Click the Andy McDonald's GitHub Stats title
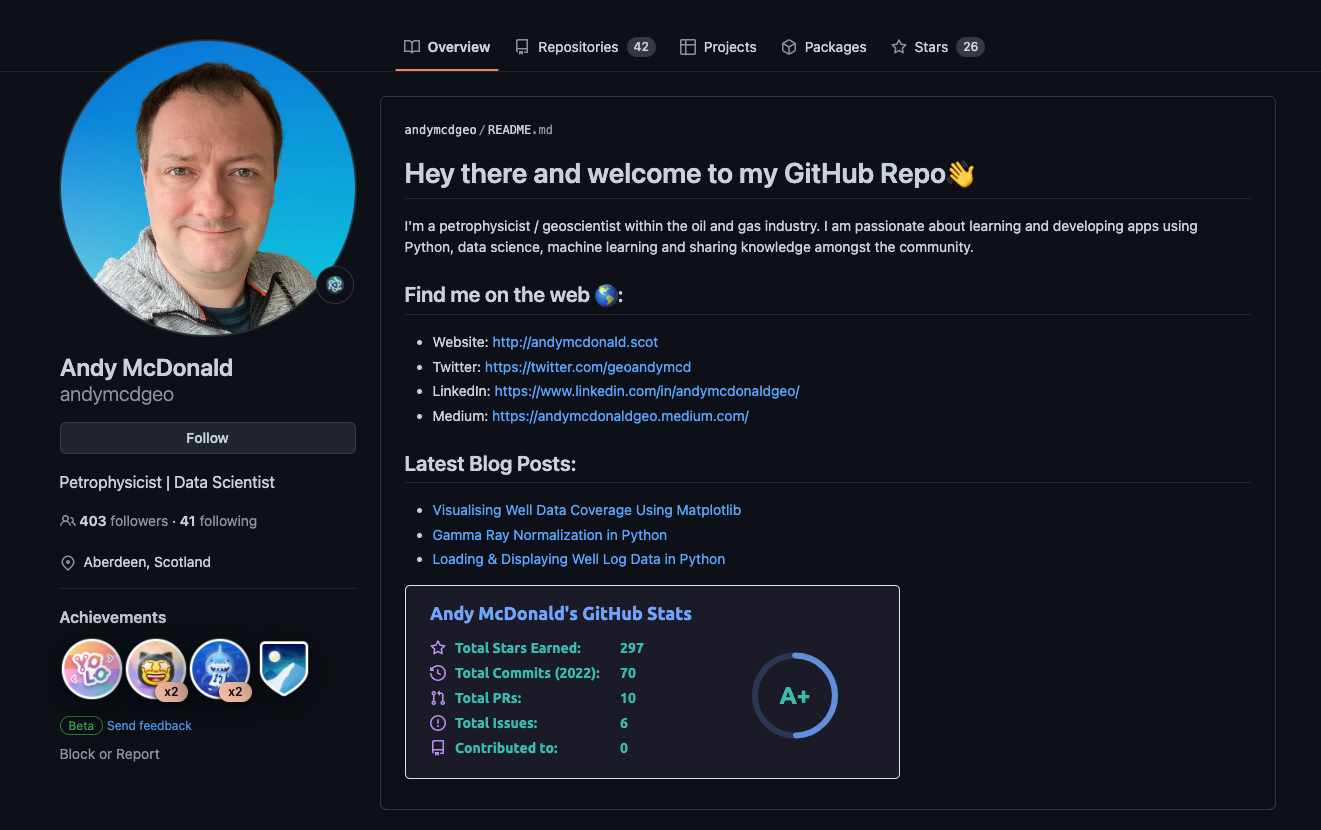Image resolution: width=1321 pixels, height=830 pixels. click(561, 614)
